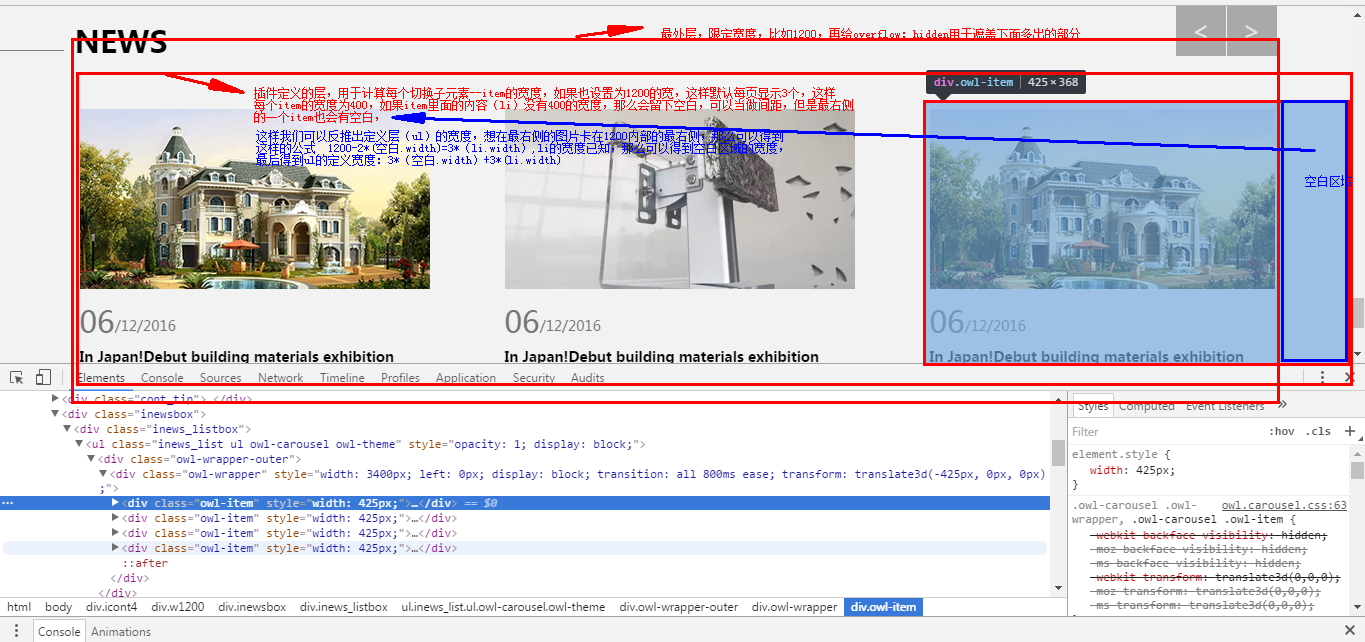The height and width of the screenshot is (642, 1365).
Task: Open DevTools three-dot customize menu
Action: tap(1322, 377)
